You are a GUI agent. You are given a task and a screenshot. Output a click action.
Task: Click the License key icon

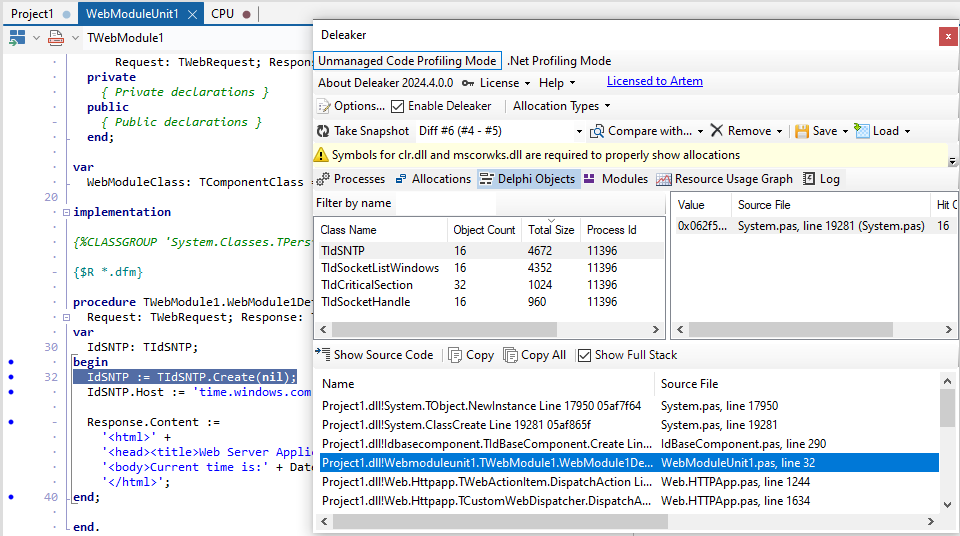coord(468,83)
